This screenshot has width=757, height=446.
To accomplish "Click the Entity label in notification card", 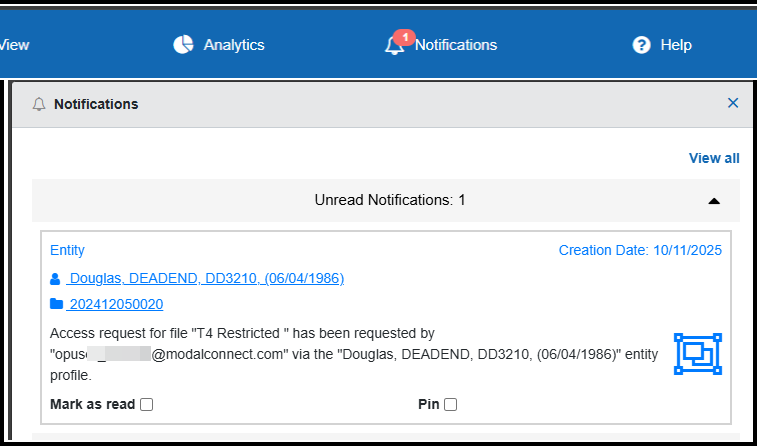I will (x=67, y=250).
